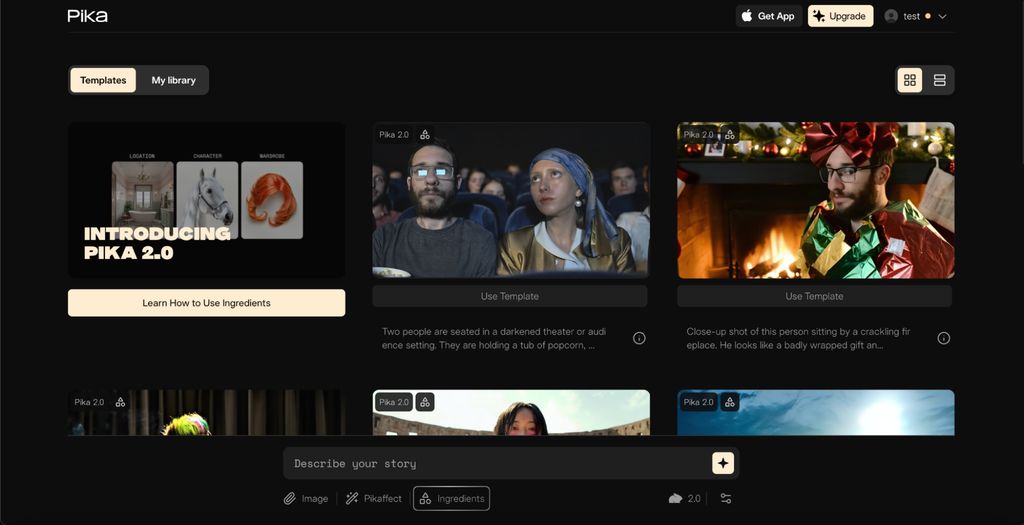Click the Upgrade button
Image resolution: width=1024 pixels, height=525 pixels.
(840, 16)
